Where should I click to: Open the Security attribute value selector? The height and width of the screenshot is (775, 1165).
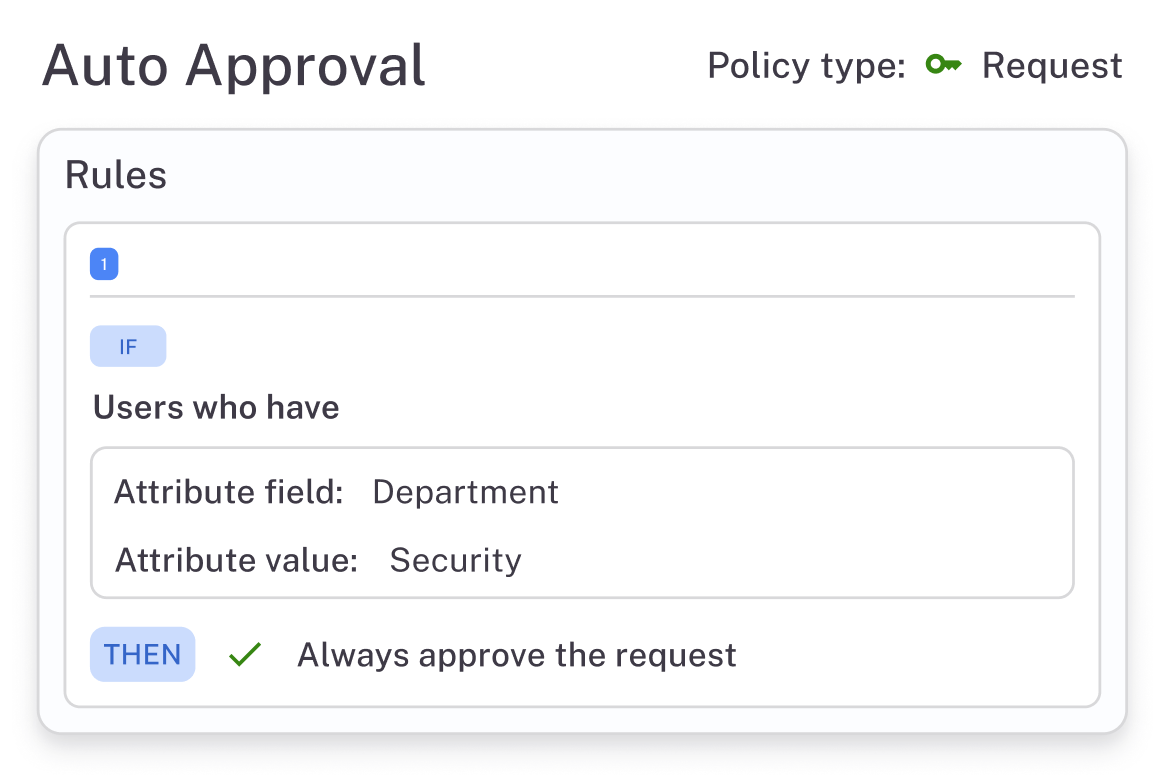(456, 561)
